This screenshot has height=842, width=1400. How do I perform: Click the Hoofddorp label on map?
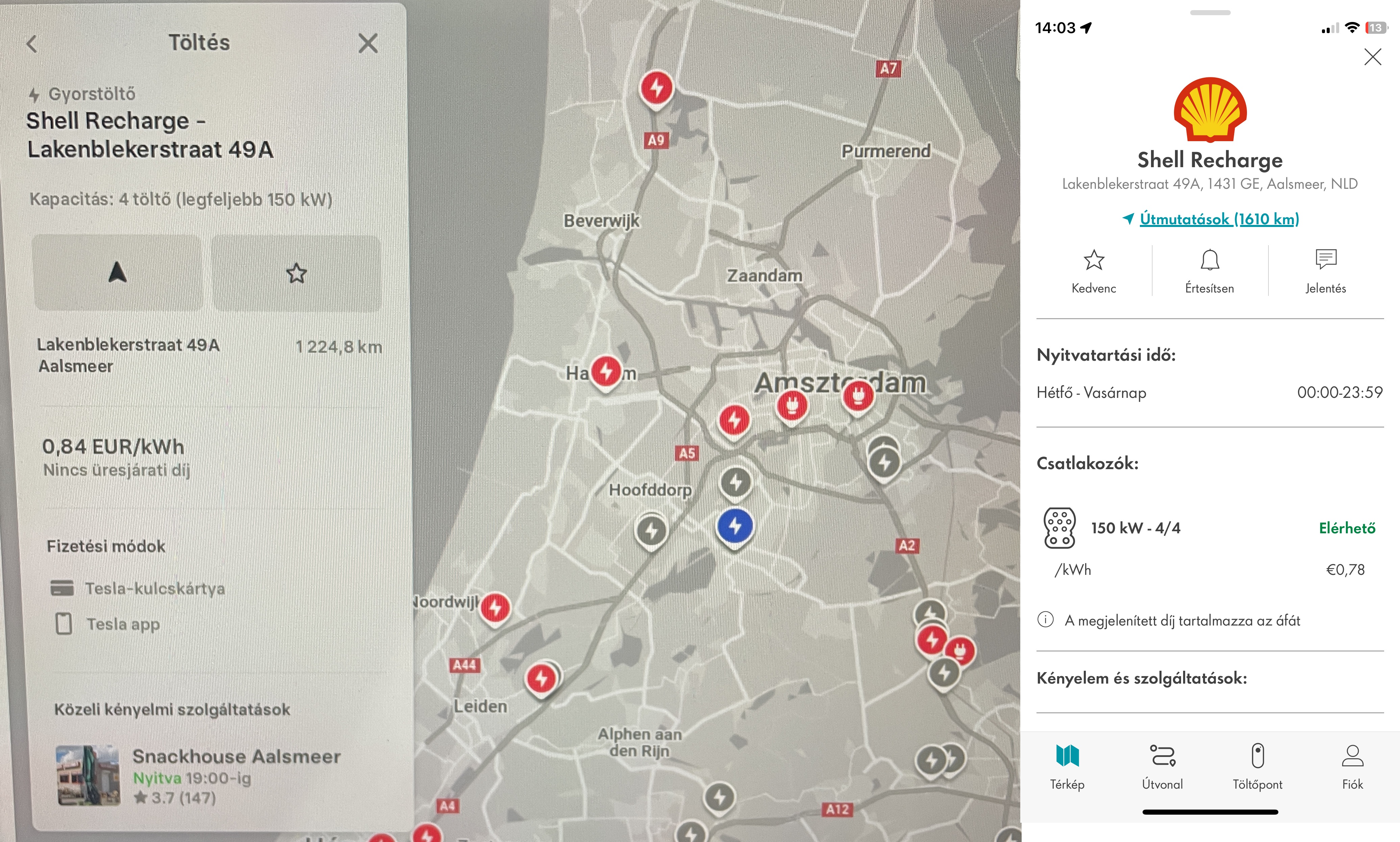coord(650,490)
